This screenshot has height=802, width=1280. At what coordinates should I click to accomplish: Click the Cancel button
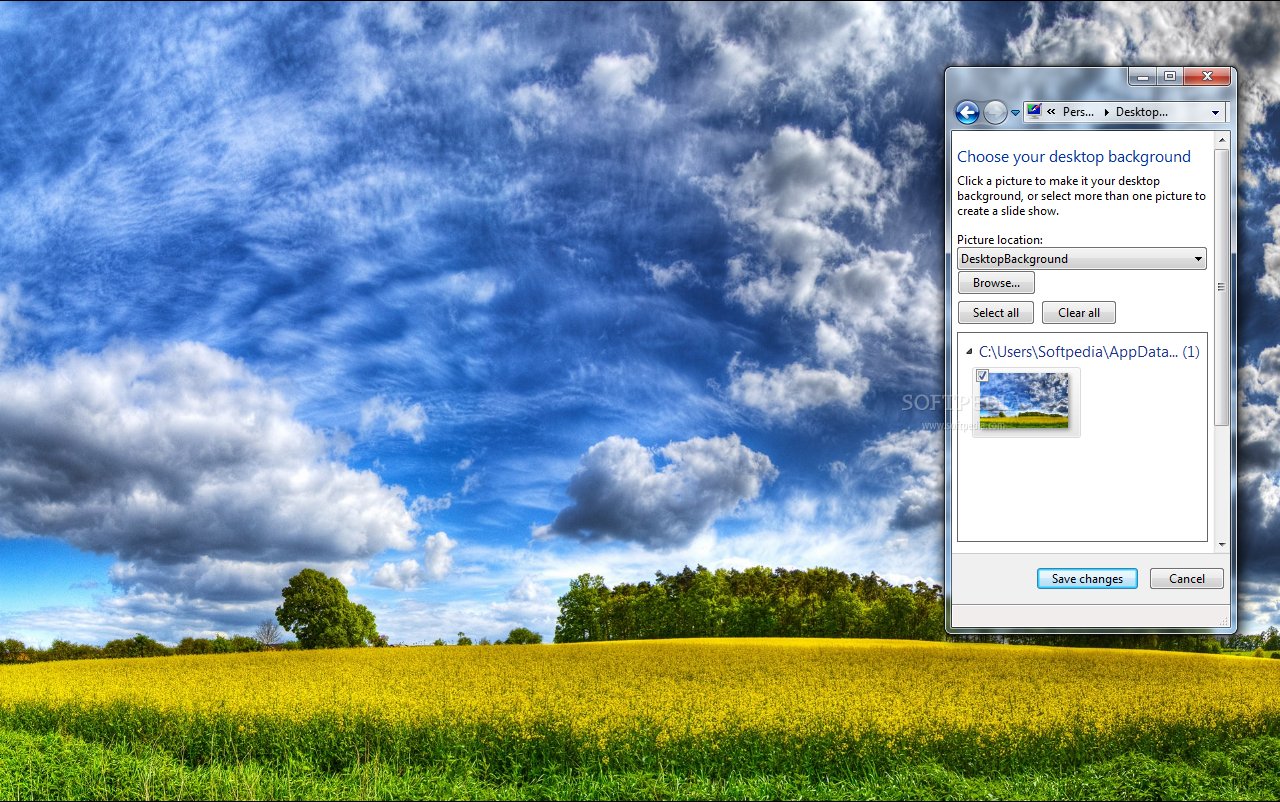(x=1187, y=579)
